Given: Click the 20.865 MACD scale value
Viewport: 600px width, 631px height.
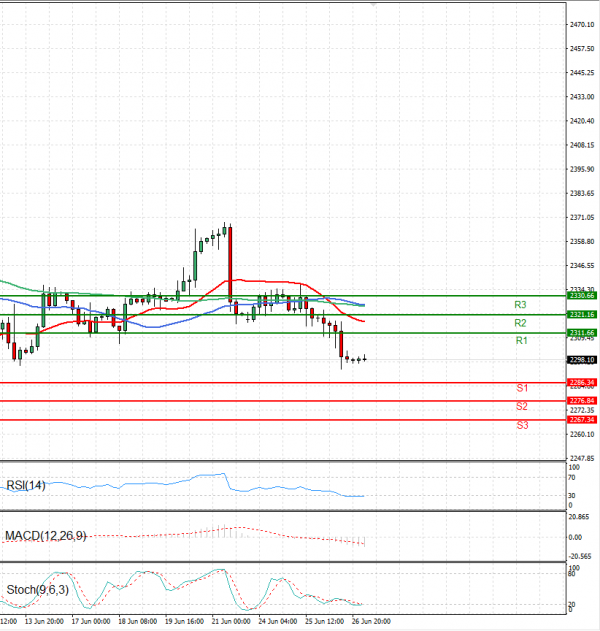Looking at the screenshot, I should coord(579,517).
